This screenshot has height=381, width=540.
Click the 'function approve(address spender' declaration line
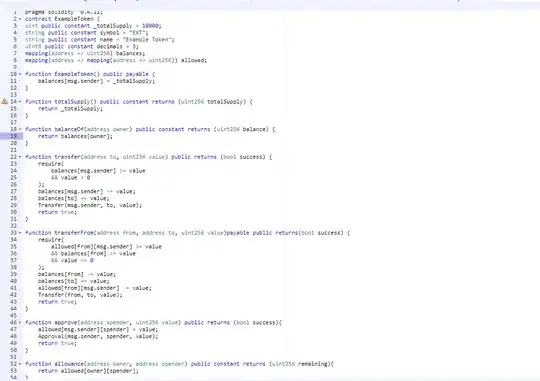coord(153,322)
